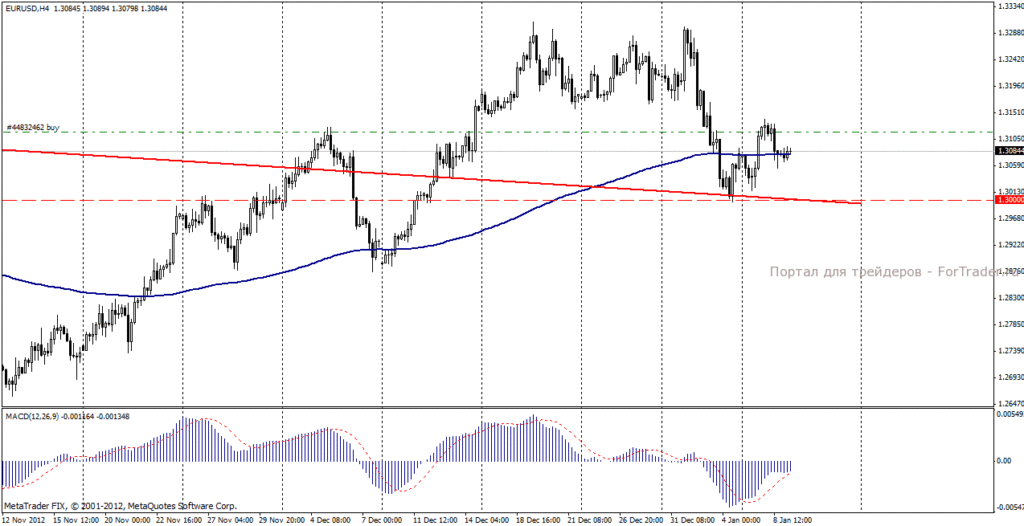This screenshot has height=526, width=1024.
Task: Select the 12 Nov 2012 date label
Action: point(22,520)
